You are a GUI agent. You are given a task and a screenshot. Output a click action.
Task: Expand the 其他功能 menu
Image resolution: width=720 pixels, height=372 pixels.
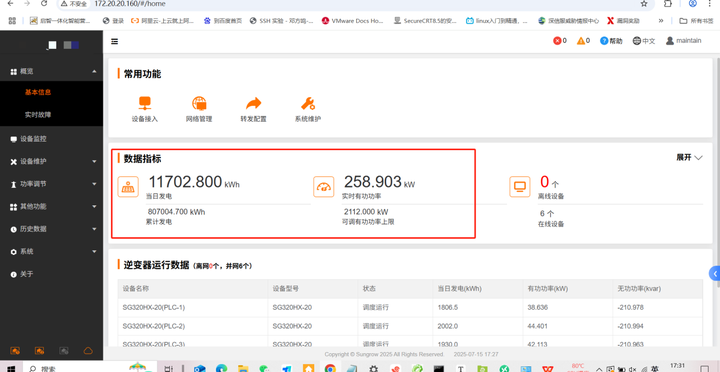51,207
